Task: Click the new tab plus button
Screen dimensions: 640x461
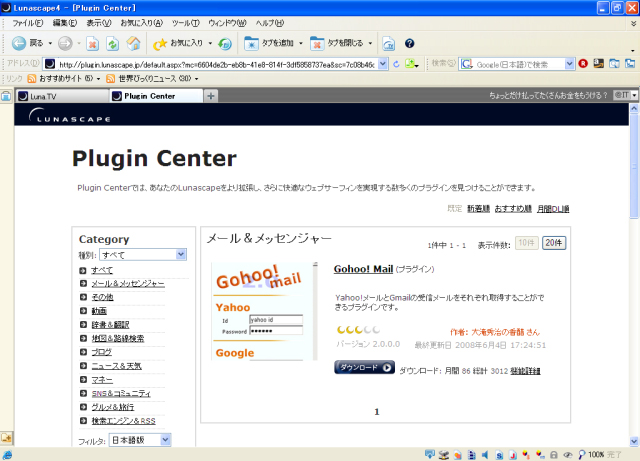Action: tap(211, 96)
